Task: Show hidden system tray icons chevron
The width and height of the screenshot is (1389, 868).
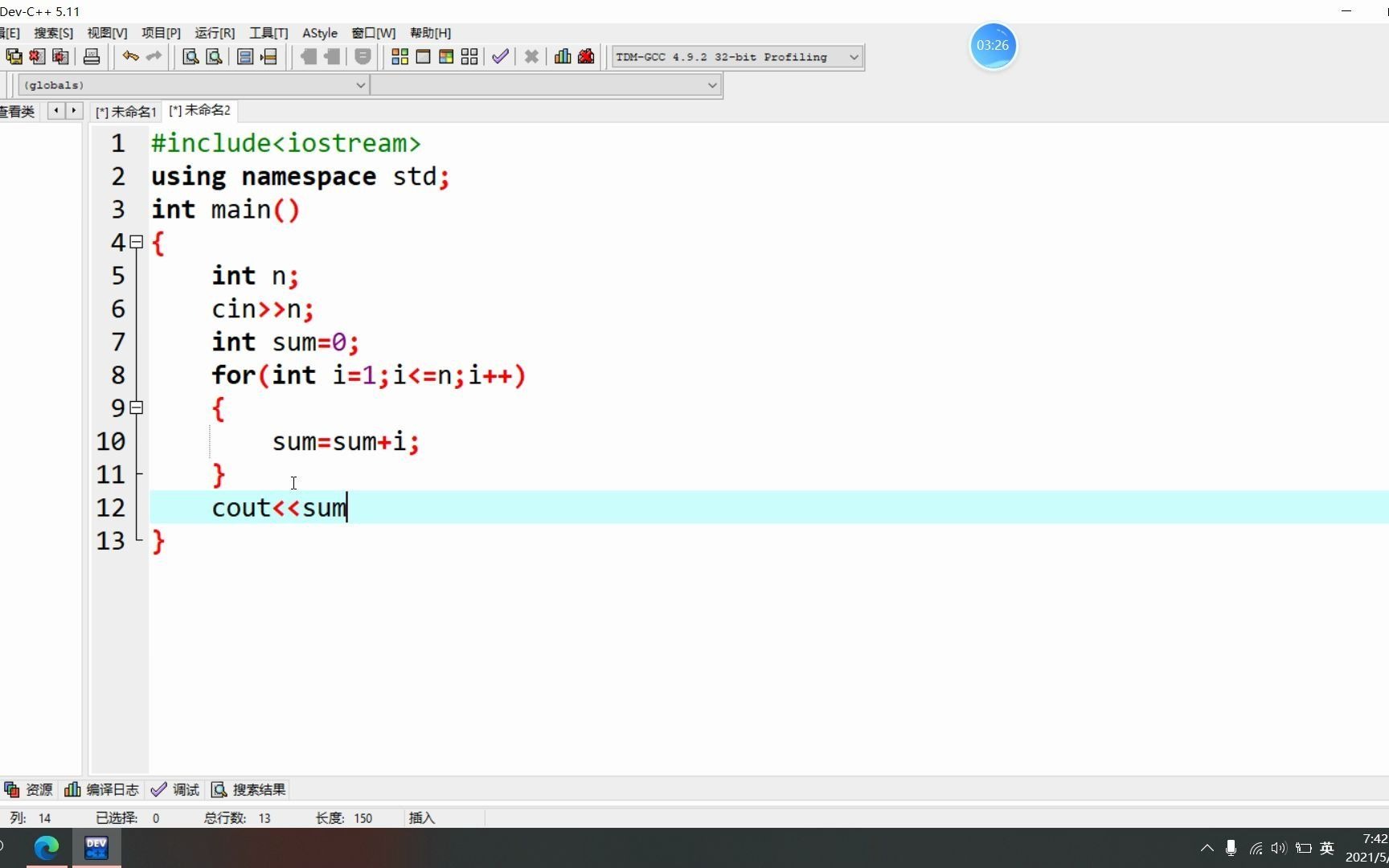Action: (x=1207, y=848)
